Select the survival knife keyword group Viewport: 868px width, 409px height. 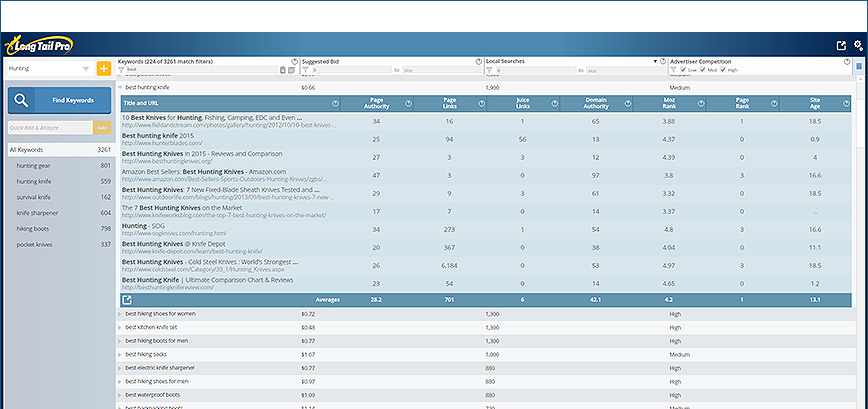(60, 197)
